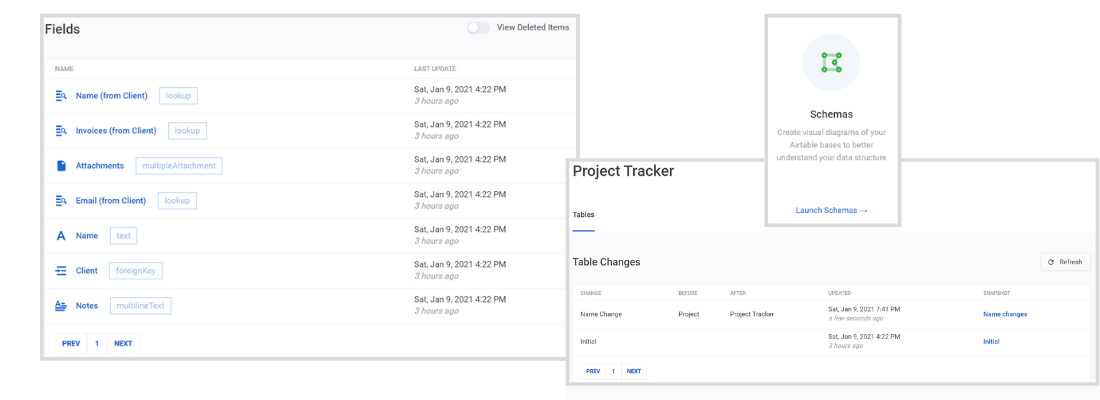This screenshot has height=400, width=1100.
Task: Switch to the Tables tab
Action: tap(583, 214)
